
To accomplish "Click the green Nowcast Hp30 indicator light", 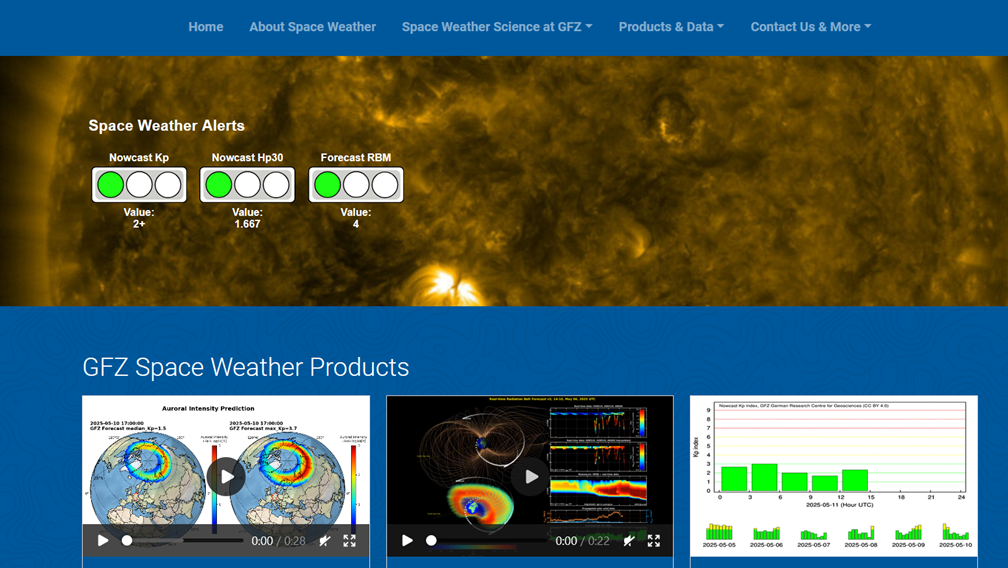I will point(219,184).
